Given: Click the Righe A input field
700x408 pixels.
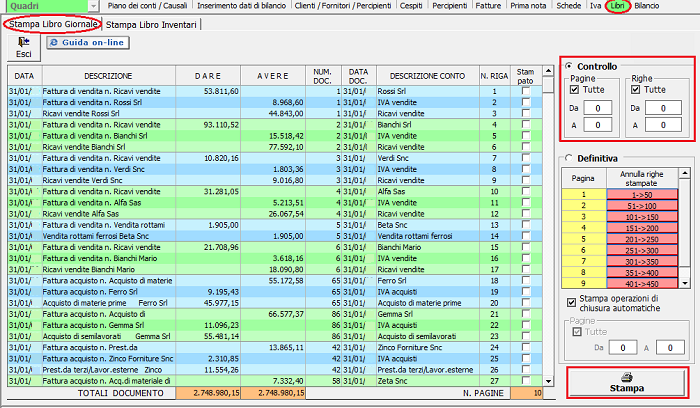Looking at the screenshot, I should pos(663,125).
